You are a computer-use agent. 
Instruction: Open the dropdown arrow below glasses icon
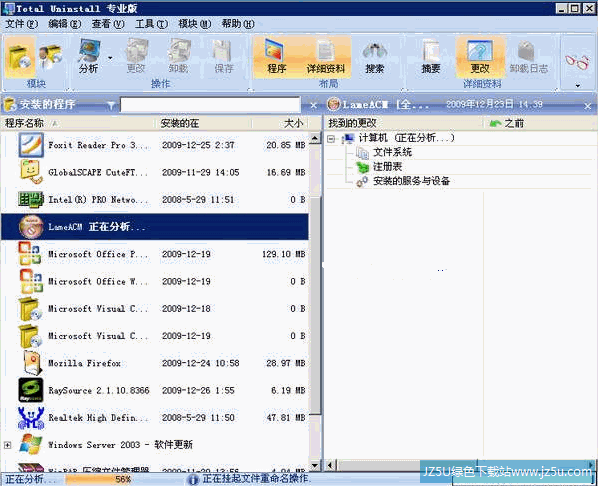pos(577,86)
